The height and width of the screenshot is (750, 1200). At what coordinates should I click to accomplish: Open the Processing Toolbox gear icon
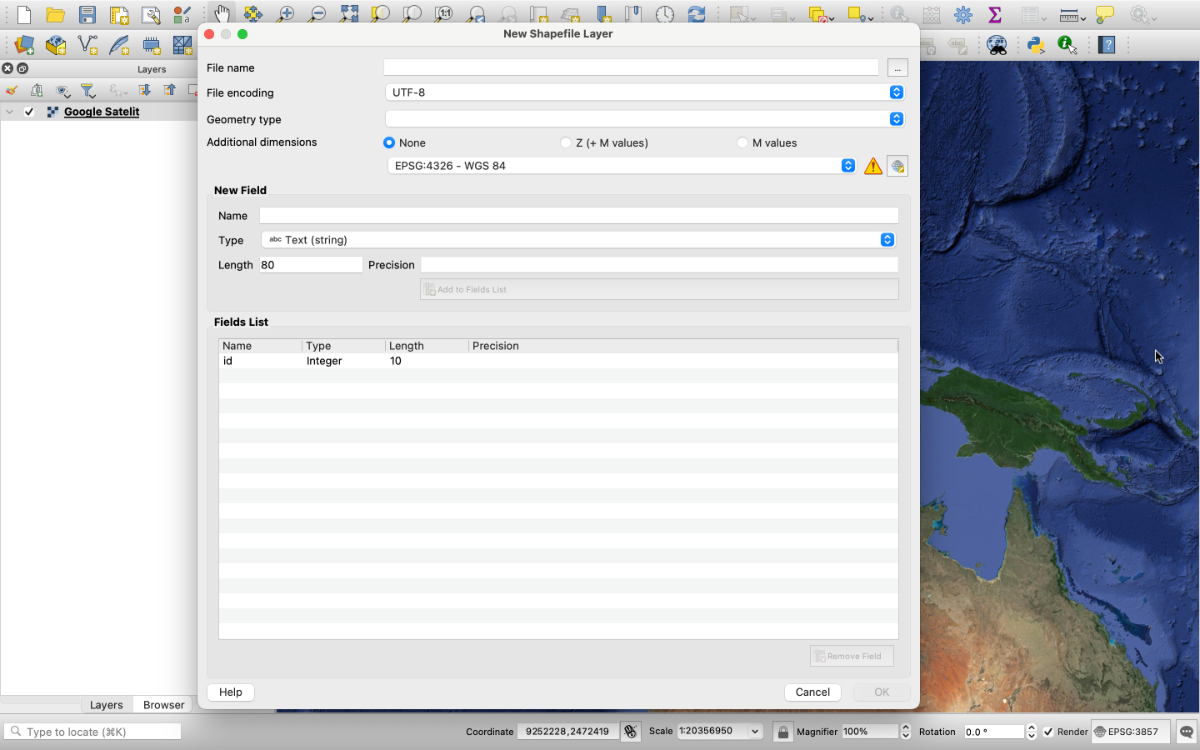963,15
